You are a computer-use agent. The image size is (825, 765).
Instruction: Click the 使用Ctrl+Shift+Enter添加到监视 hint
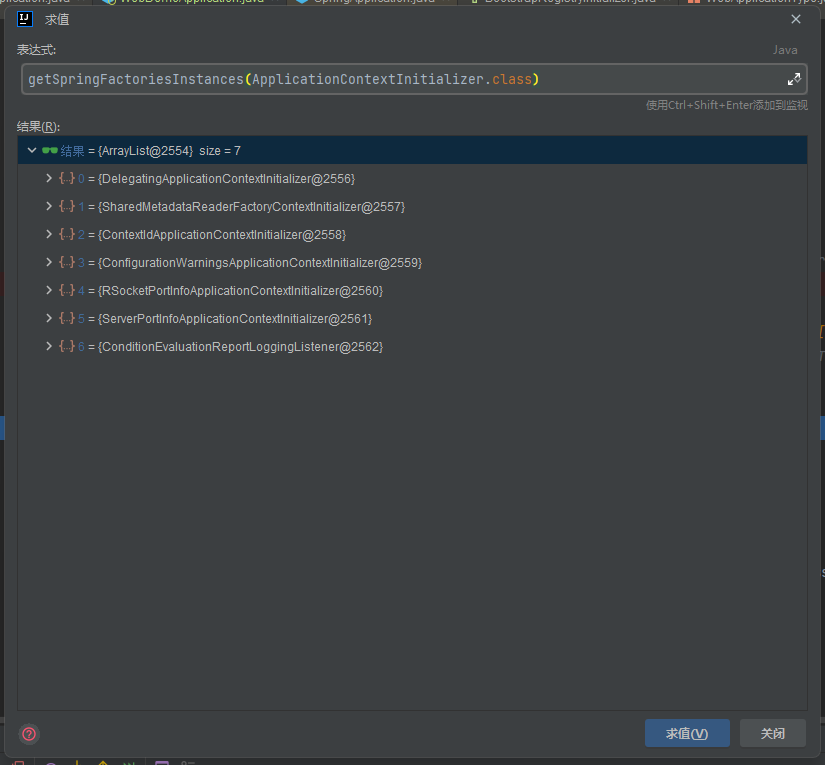pos(727,105)
